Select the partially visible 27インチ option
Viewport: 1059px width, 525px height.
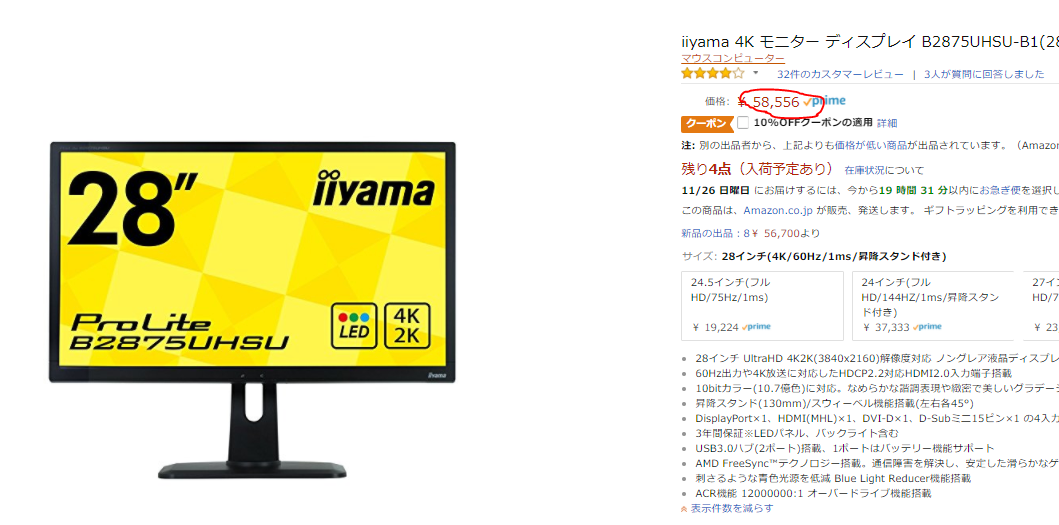(1041, 305)
